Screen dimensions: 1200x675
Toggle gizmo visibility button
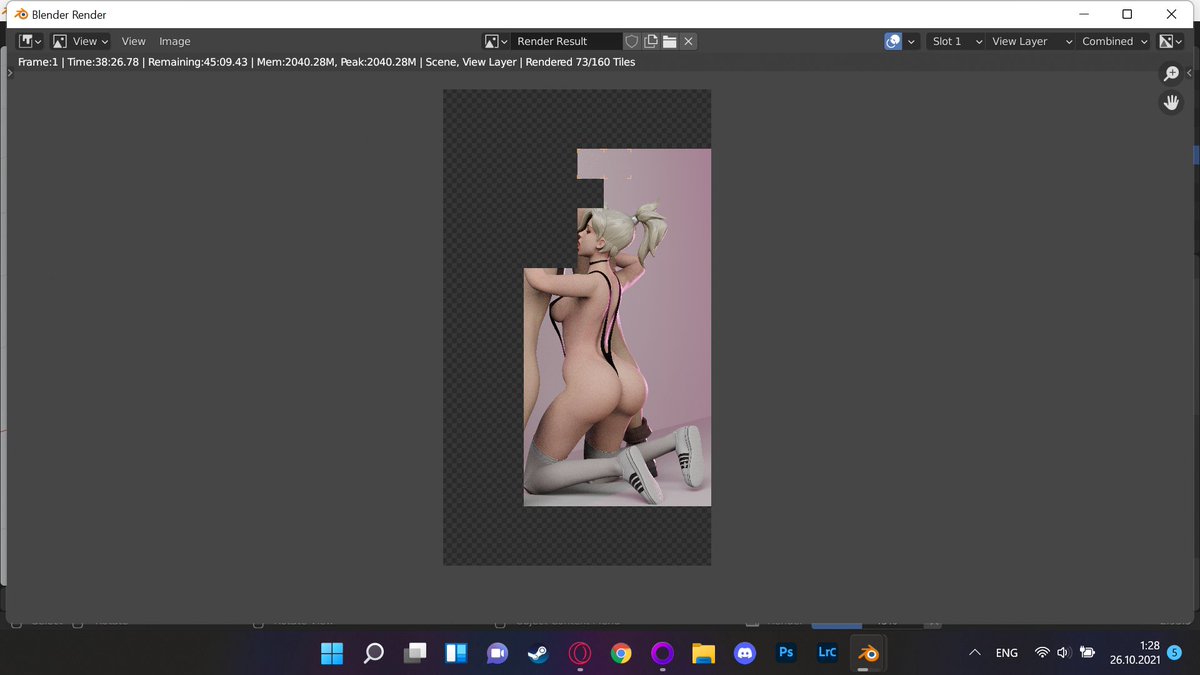pyautogui.click(x=893, y=41)
